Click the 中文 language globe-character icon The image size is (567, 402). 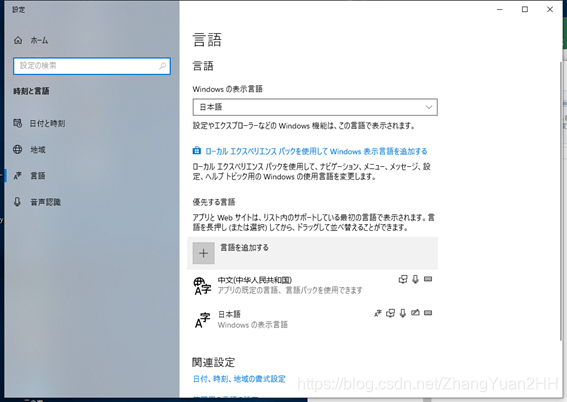[x=202, y=286]
